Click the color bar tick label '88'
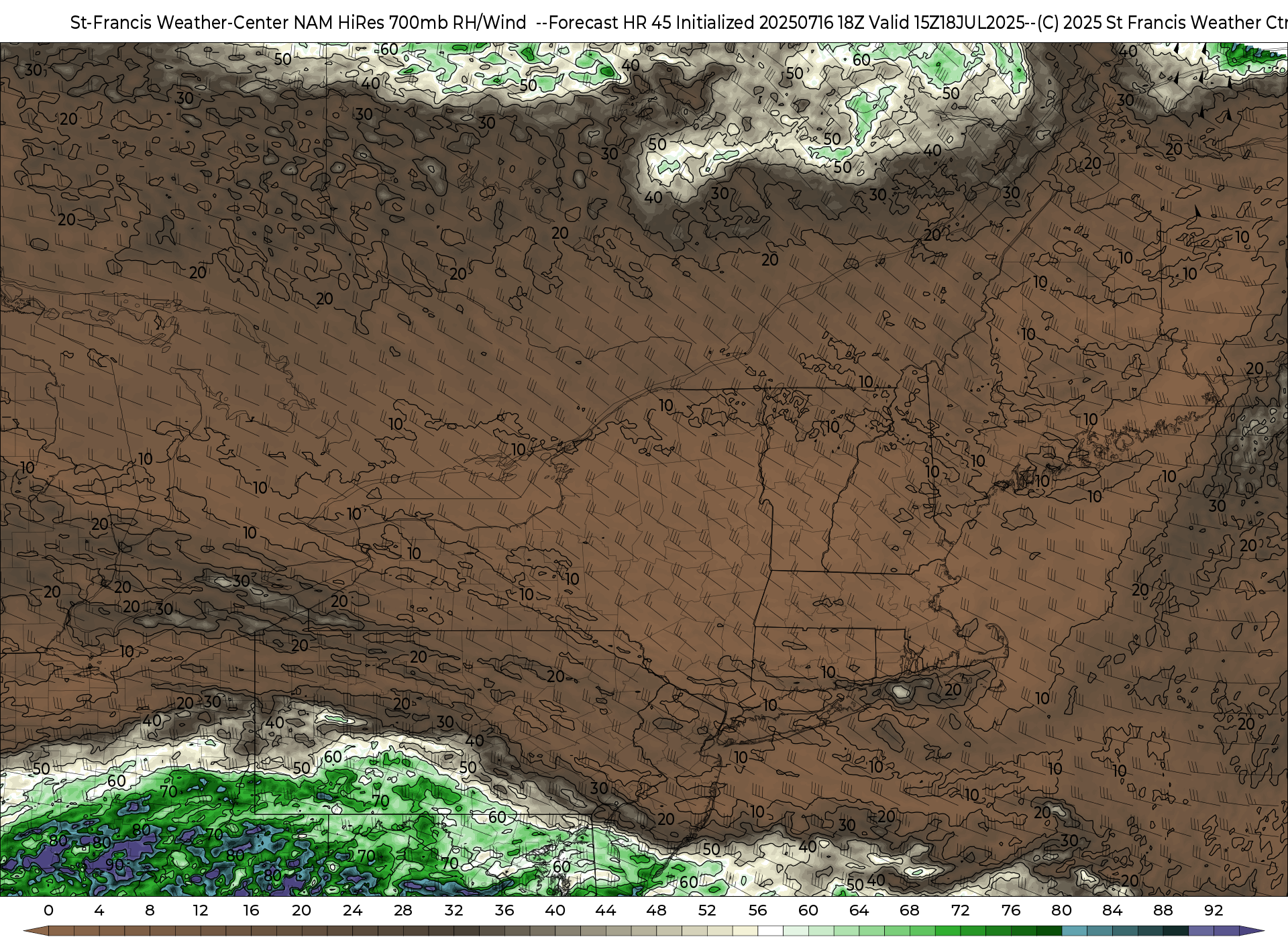1288x939 pixels. pyautogui.click(x=1163, y=910)
